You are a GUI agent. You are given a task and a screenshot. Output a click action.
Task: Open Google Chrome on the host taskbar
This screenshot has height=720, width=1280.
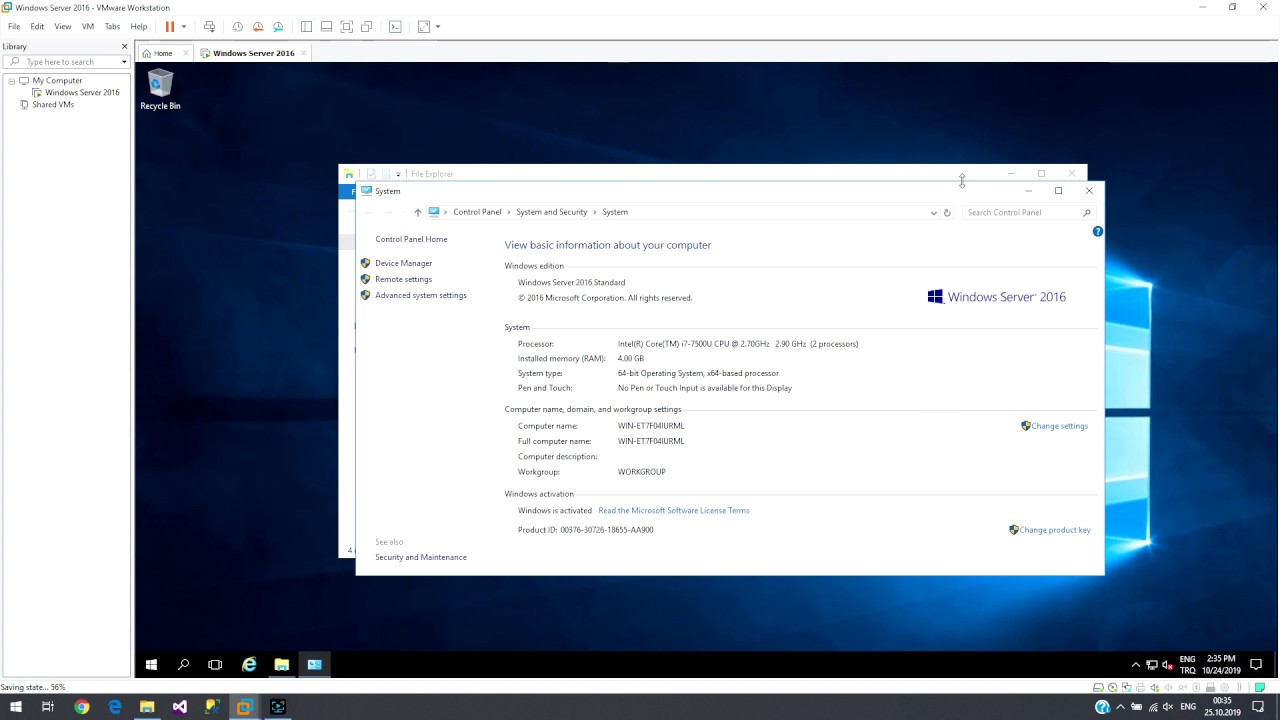(x=82, y=707)
